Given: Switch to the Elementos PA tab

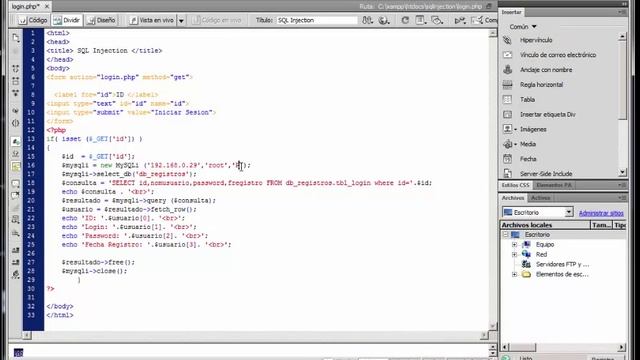Looking at the screenshot, I should (553, 185).
